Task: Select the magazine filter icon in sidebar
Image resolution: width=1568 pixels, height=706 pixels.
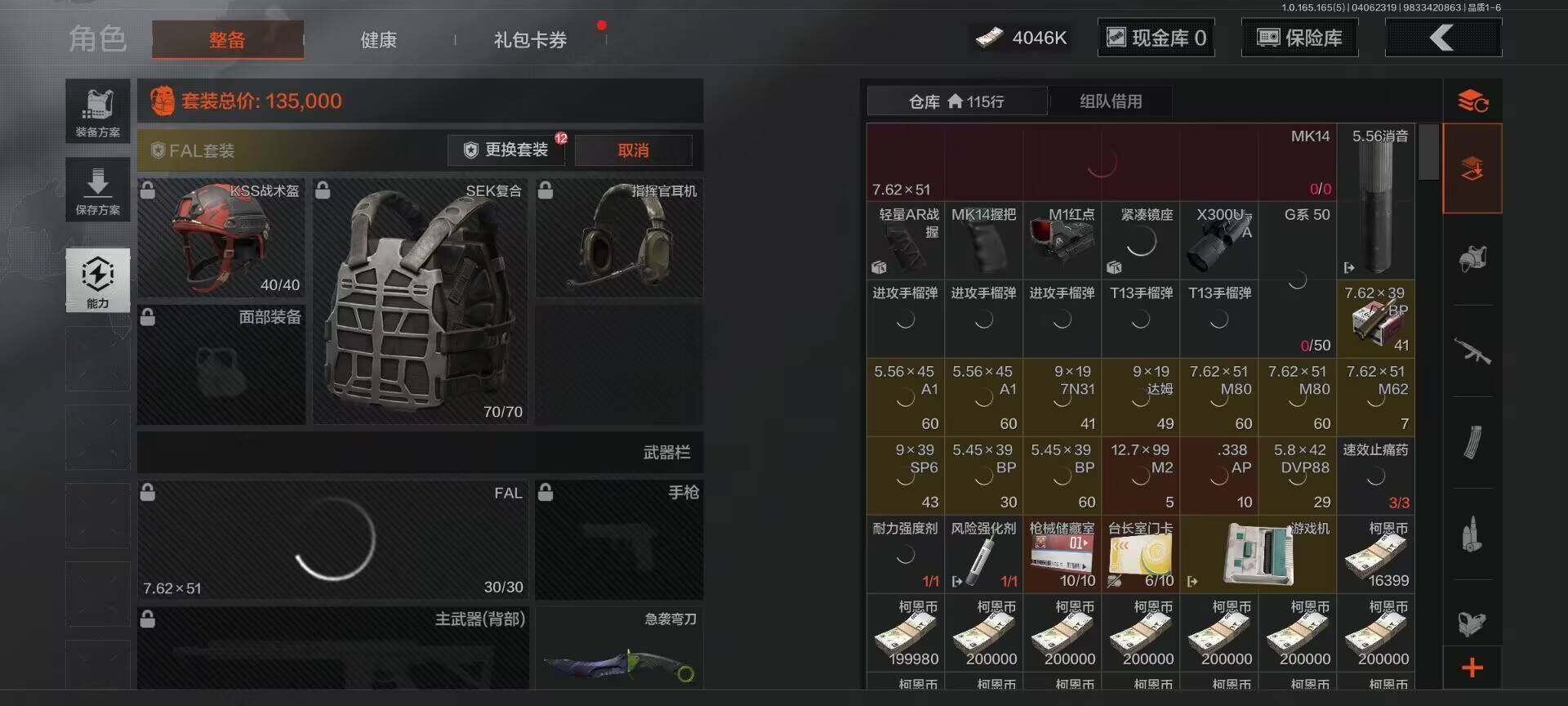Action: pos(1472,442)
